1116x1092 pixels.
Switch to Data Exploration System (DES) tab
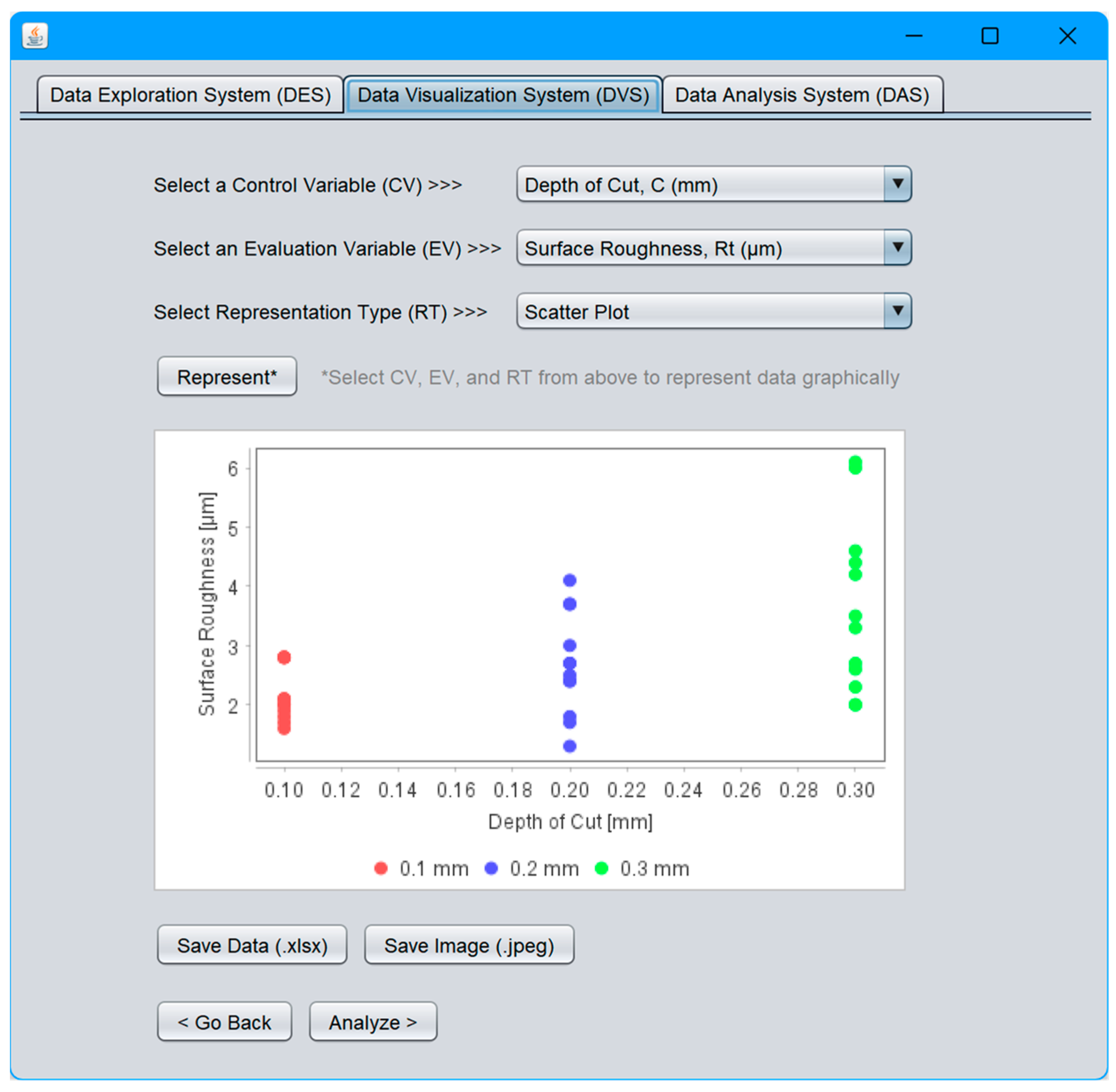pyautogui.click(x=190, y=95)
